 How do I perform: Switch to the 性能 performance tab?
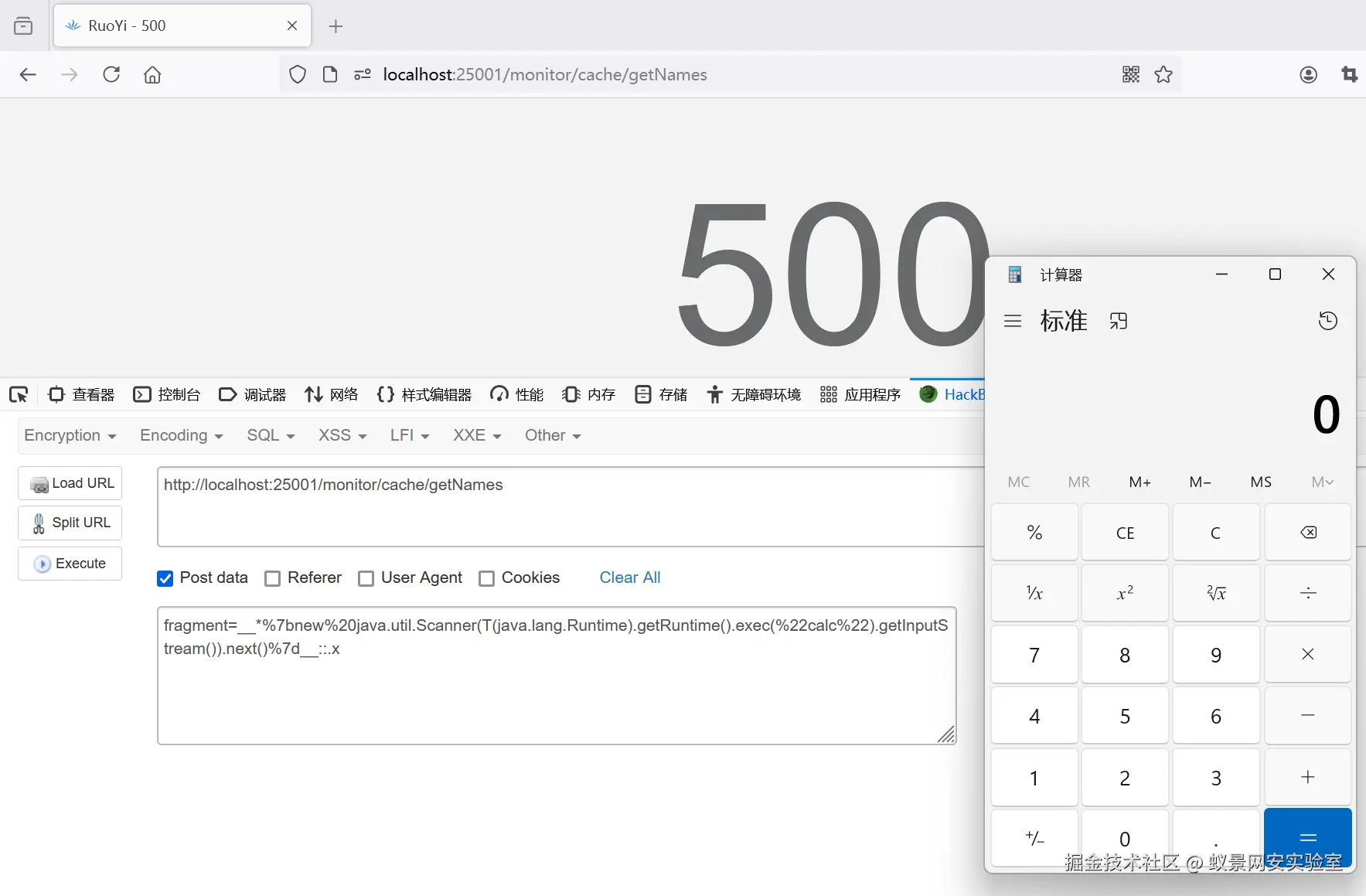517,395
